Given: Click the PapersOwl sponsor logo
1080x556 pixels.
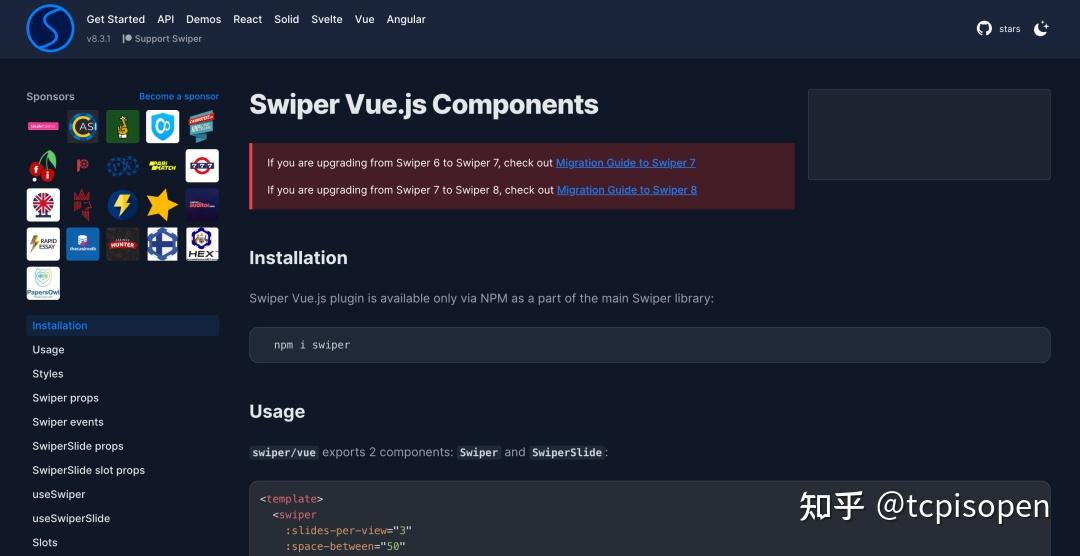Looking at the screenshot, I should point(43,283).
